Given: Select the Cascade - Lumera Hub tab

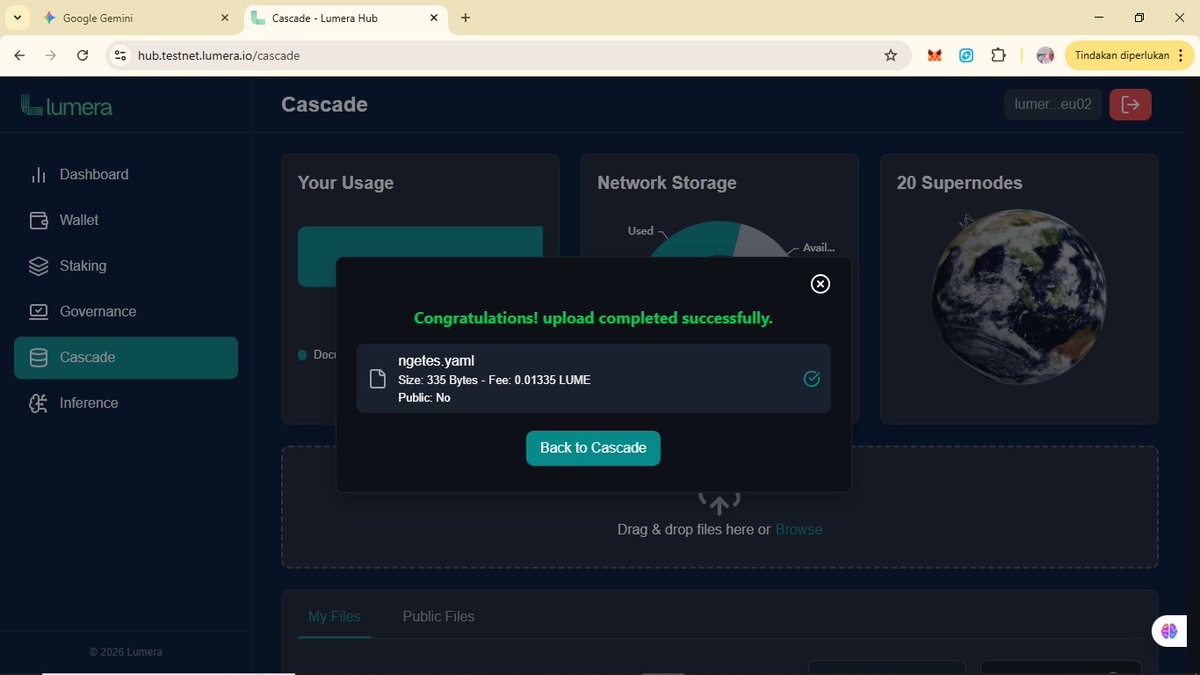Looking at the screenshot, I should pos(345,18).
